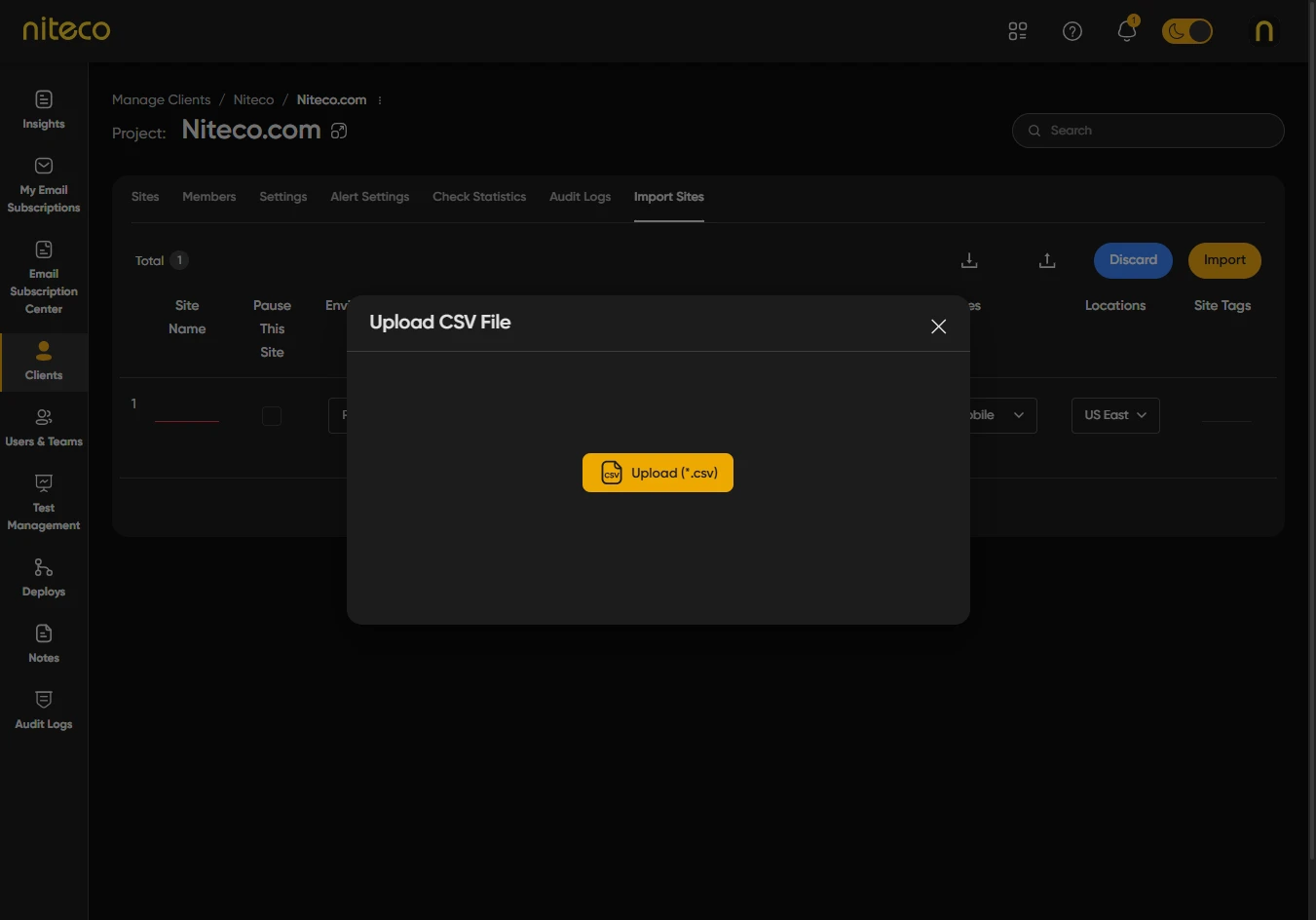Go to Clients in the sidebar
This screenshot has width=1316, height=920.
point(44,362)
